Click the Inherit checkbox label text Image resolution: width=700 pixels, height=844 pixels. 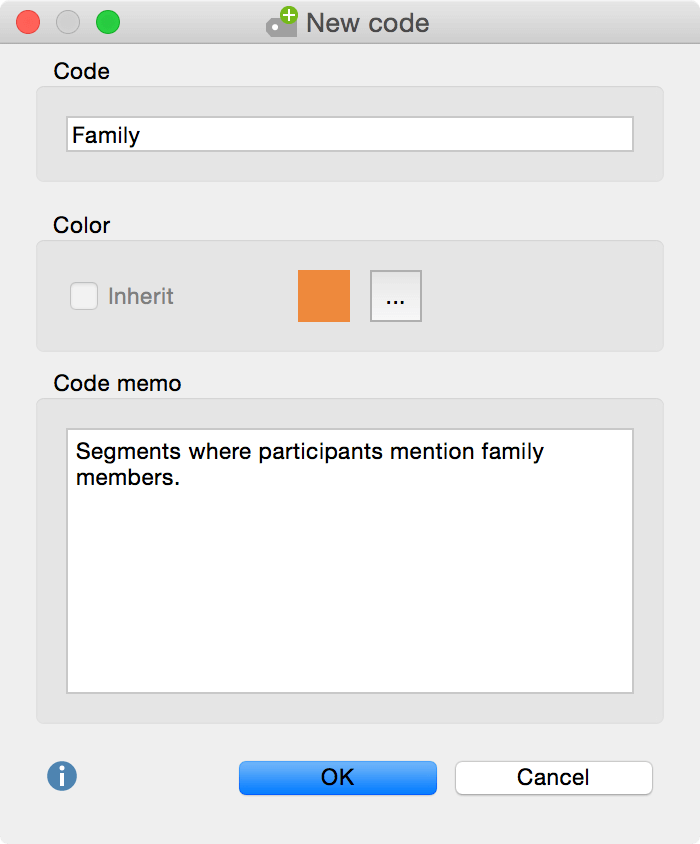pos(141,296)
